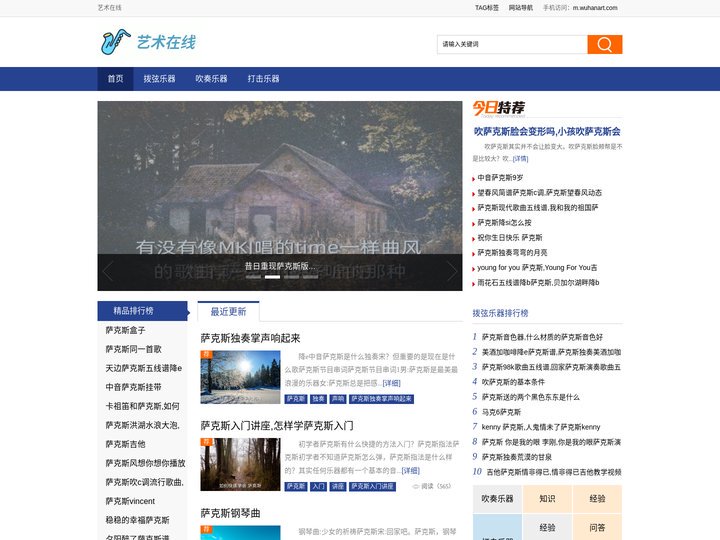
Task: Open rank 6 马克6萨克斯 entry
Action: (x=501, y=412)
